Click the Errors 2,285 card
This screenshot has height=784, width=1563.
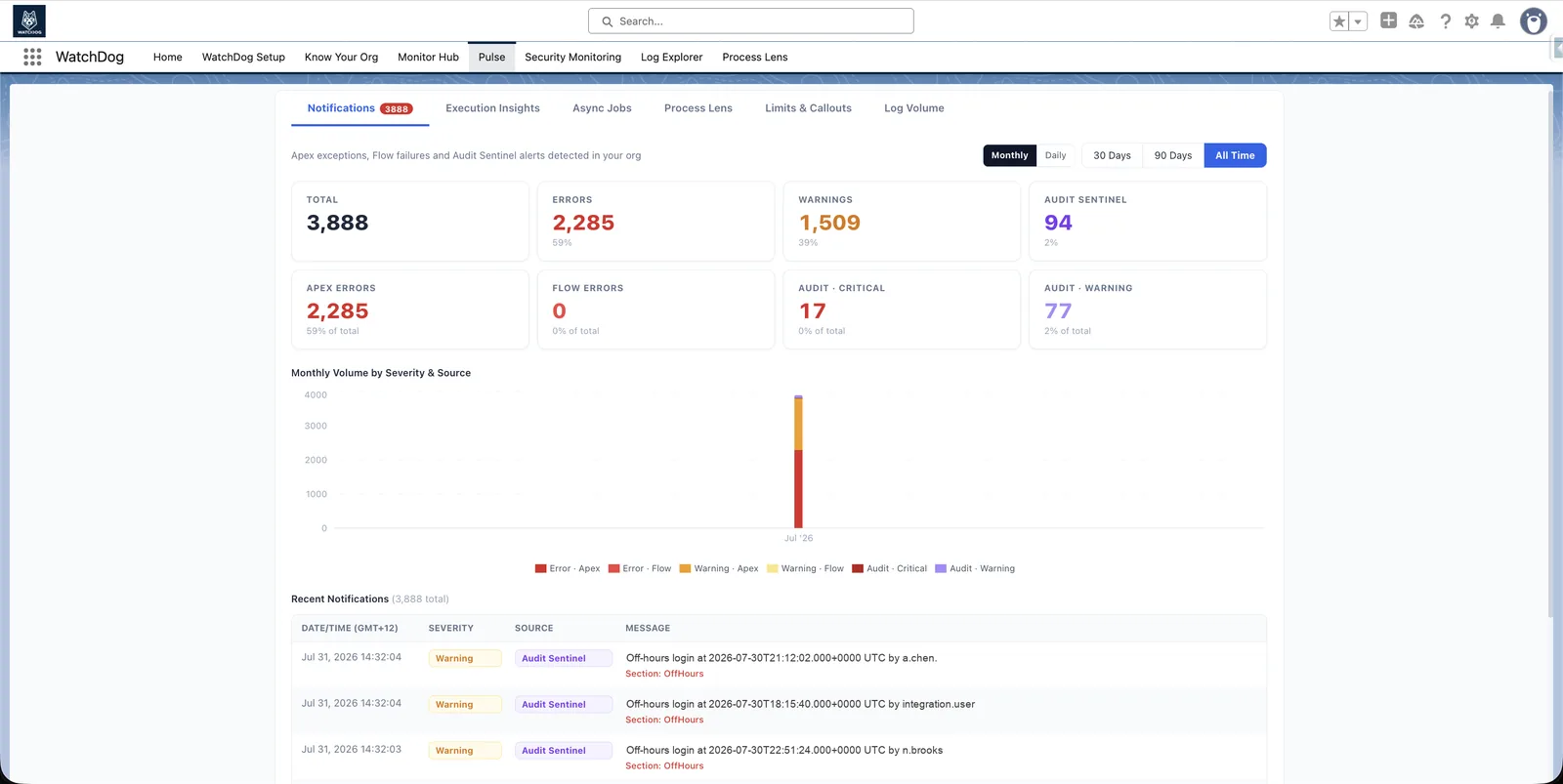point(655,221)
